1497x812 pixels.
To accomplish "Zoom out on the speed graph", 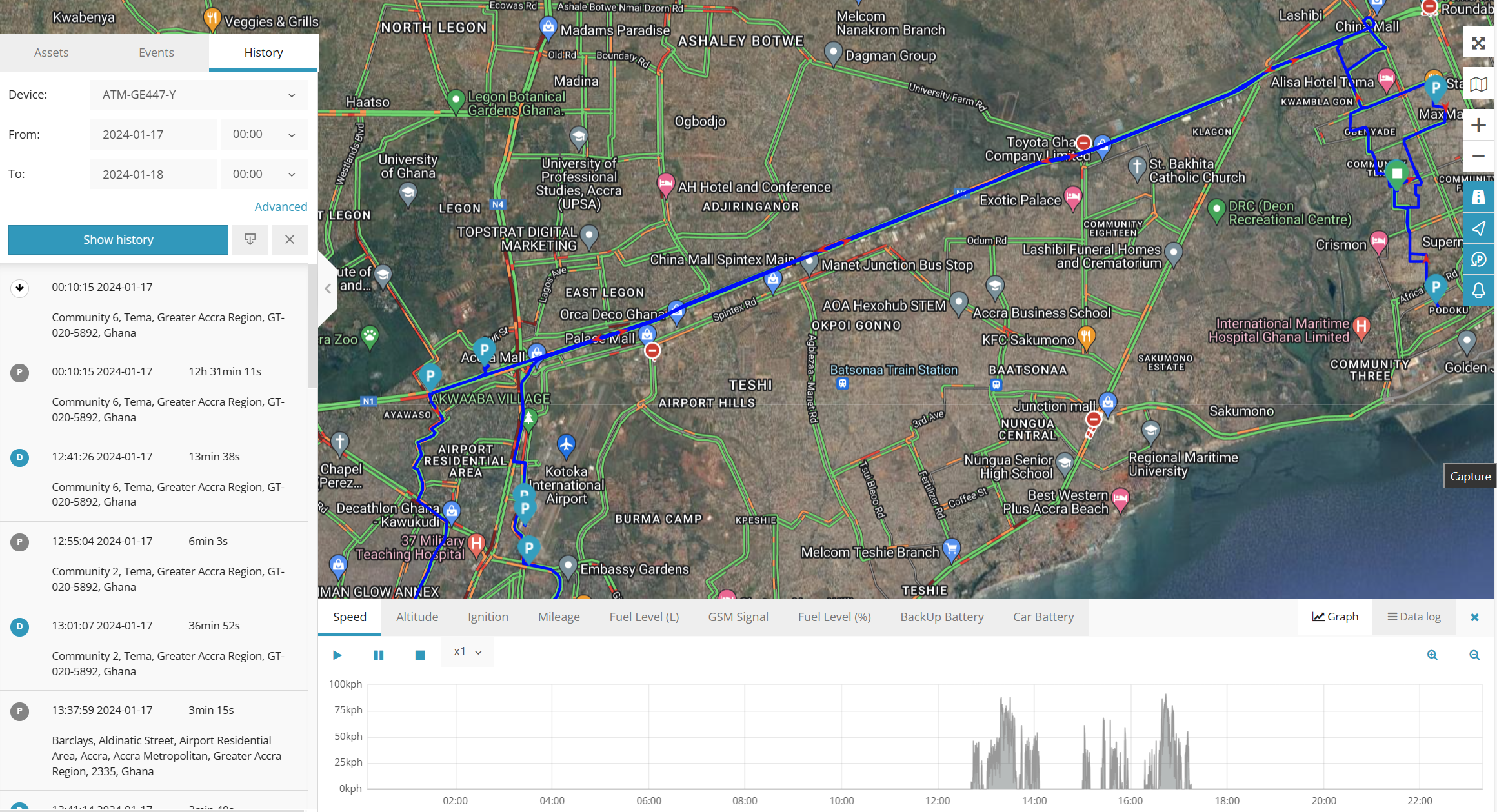I will tap(1474, 655).
